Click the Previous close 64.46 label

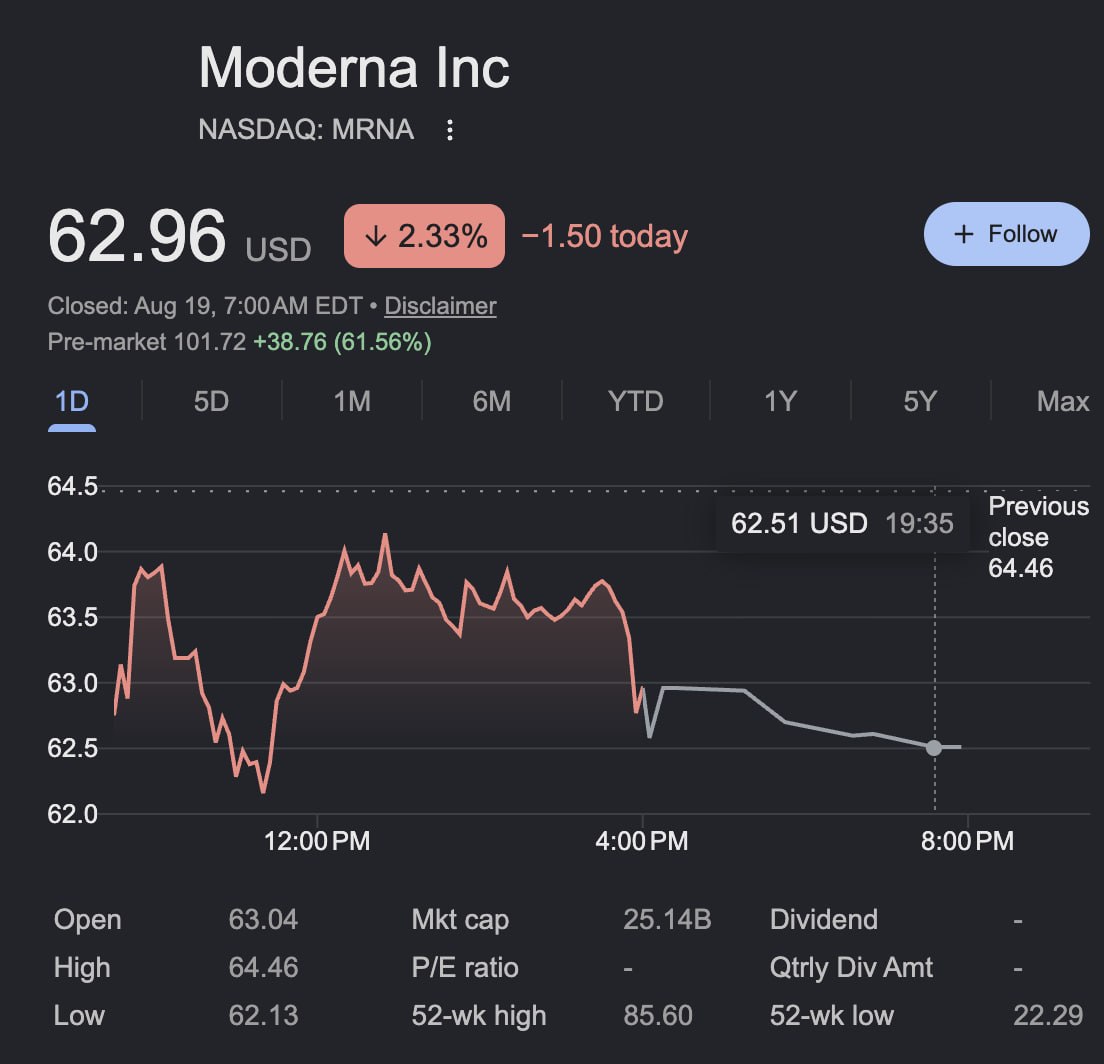[x=1038, y=537]
